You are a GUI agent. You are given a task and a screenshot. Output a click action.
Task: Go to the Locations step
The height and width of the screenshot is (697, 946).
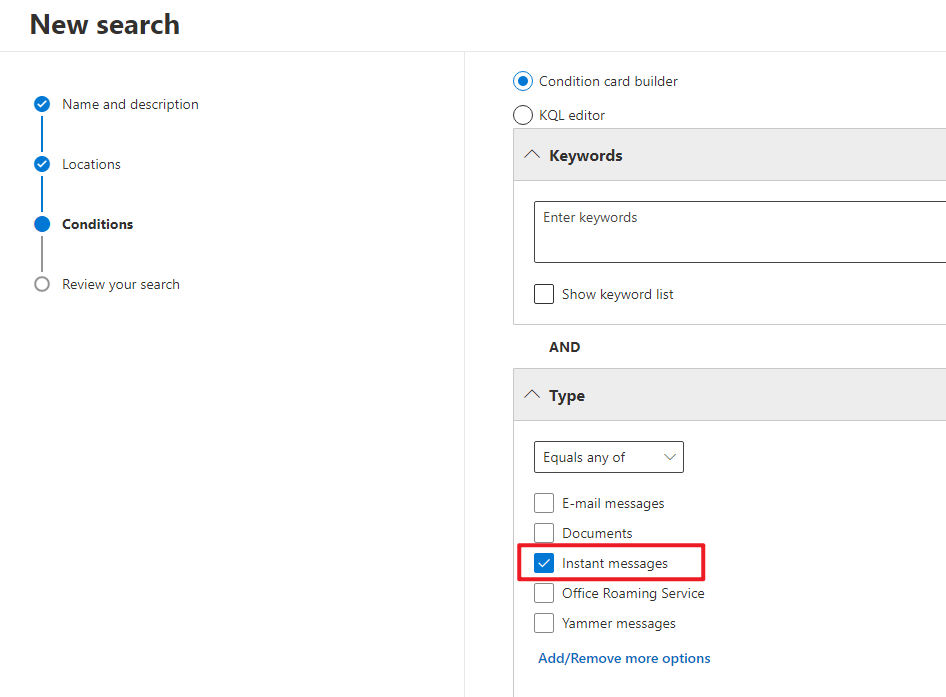point(93,164)
